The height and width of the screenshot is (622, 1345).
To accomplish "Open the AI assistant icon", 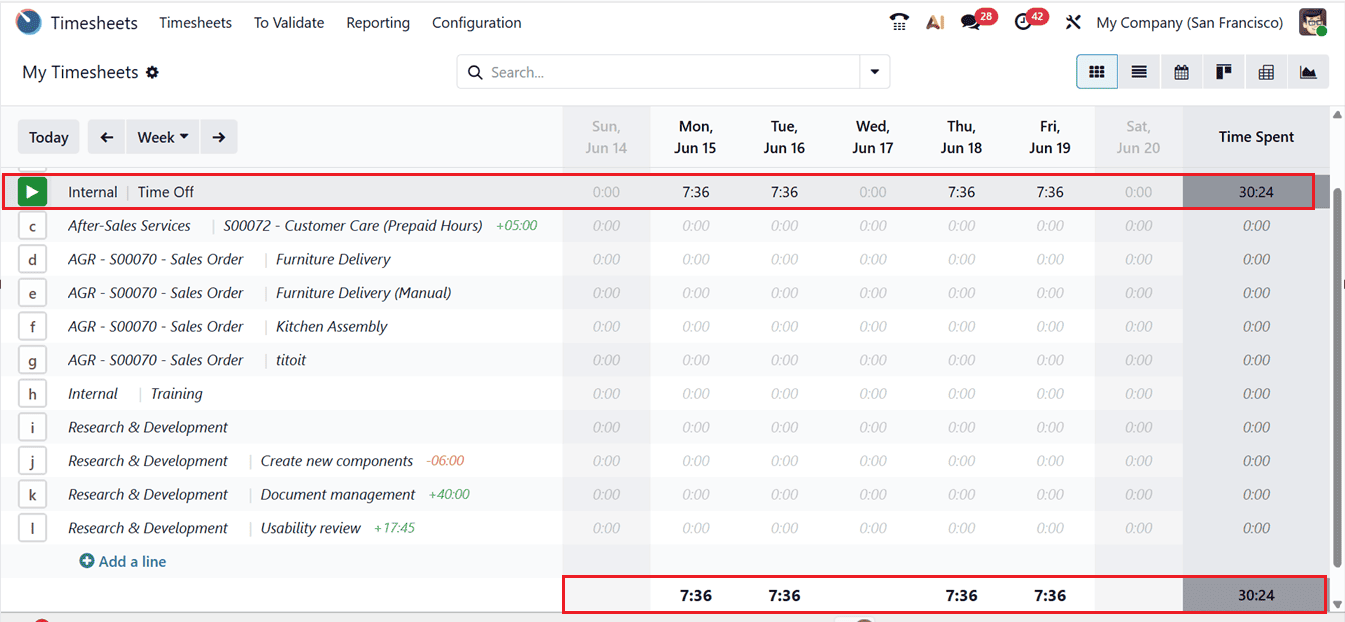I will tap(935, 22).
